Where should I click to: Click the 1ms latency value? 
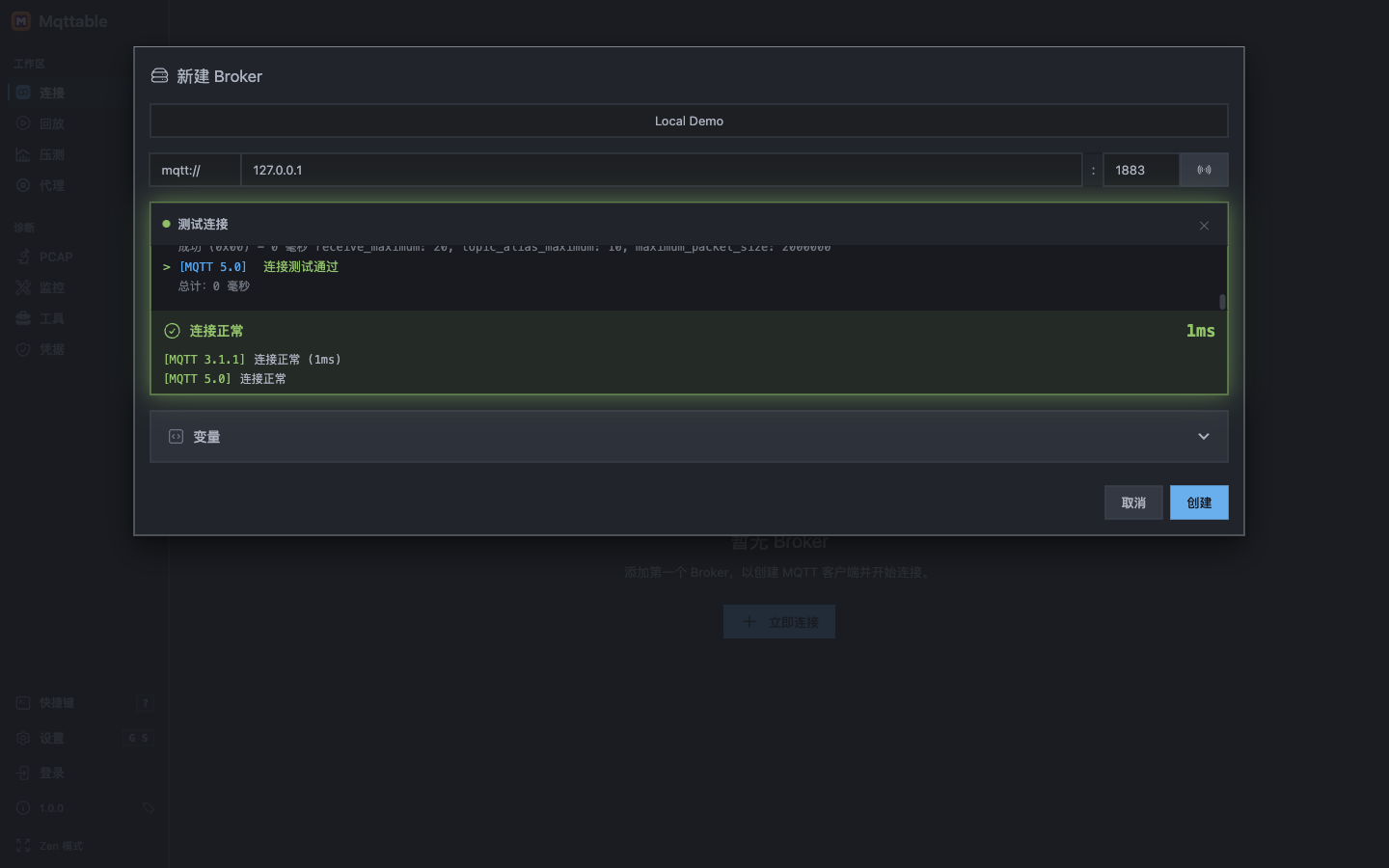click(x=1200, y=331)
